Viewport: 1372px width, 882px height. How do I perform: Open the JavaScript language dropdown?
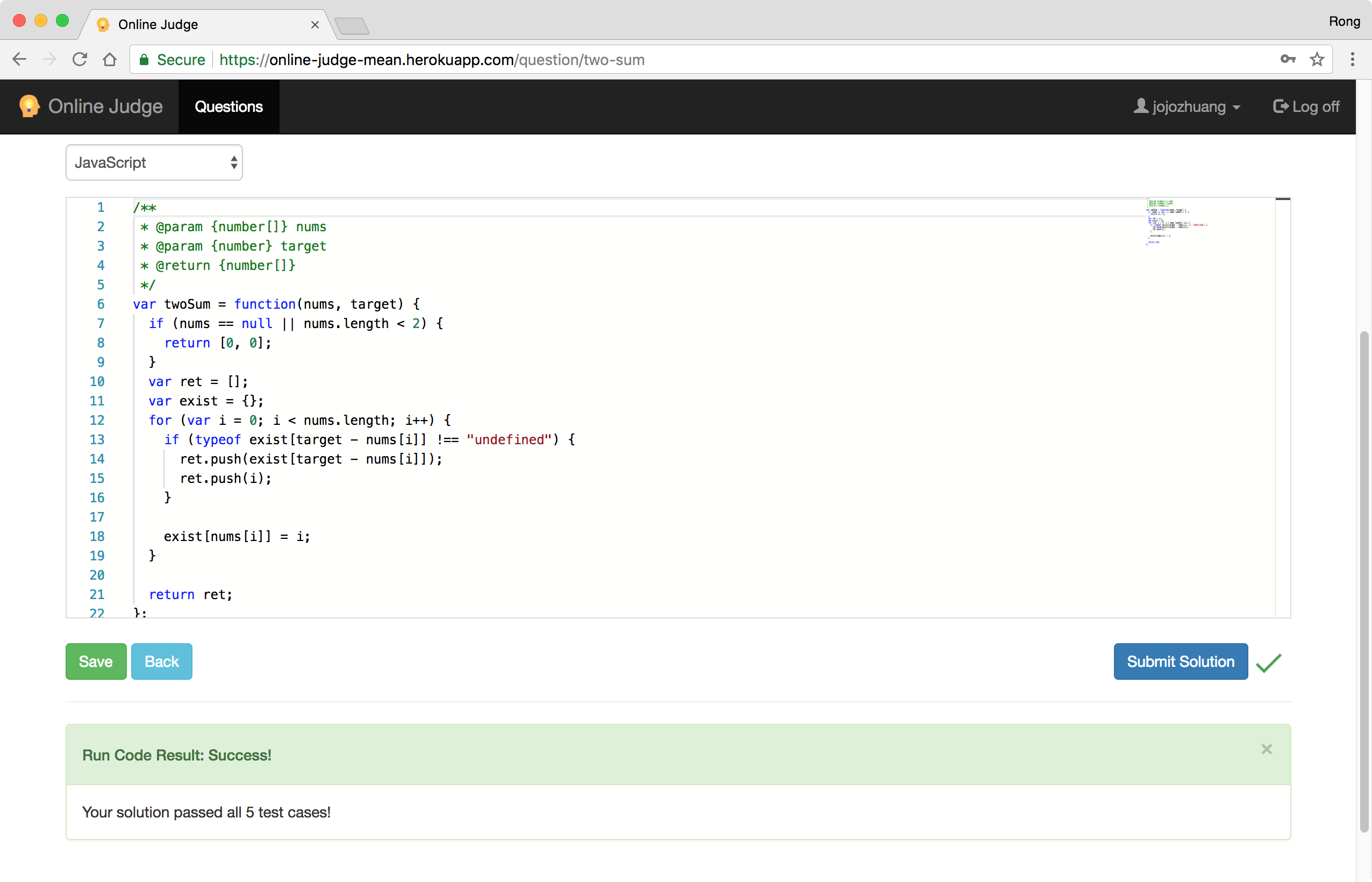click(x=154, y=162)
